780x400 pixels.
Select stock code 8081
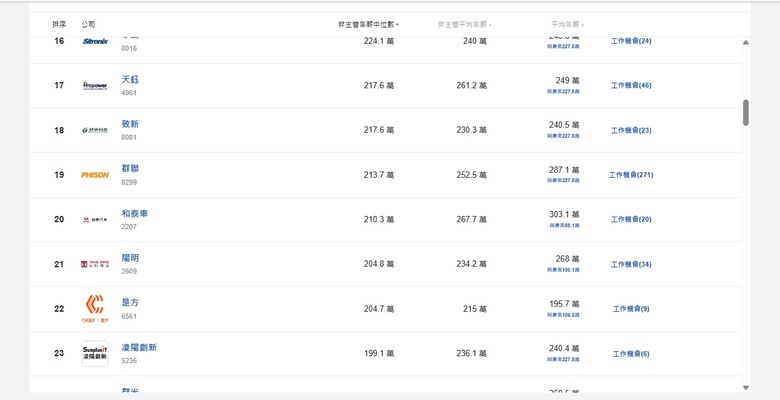point(129,137)
